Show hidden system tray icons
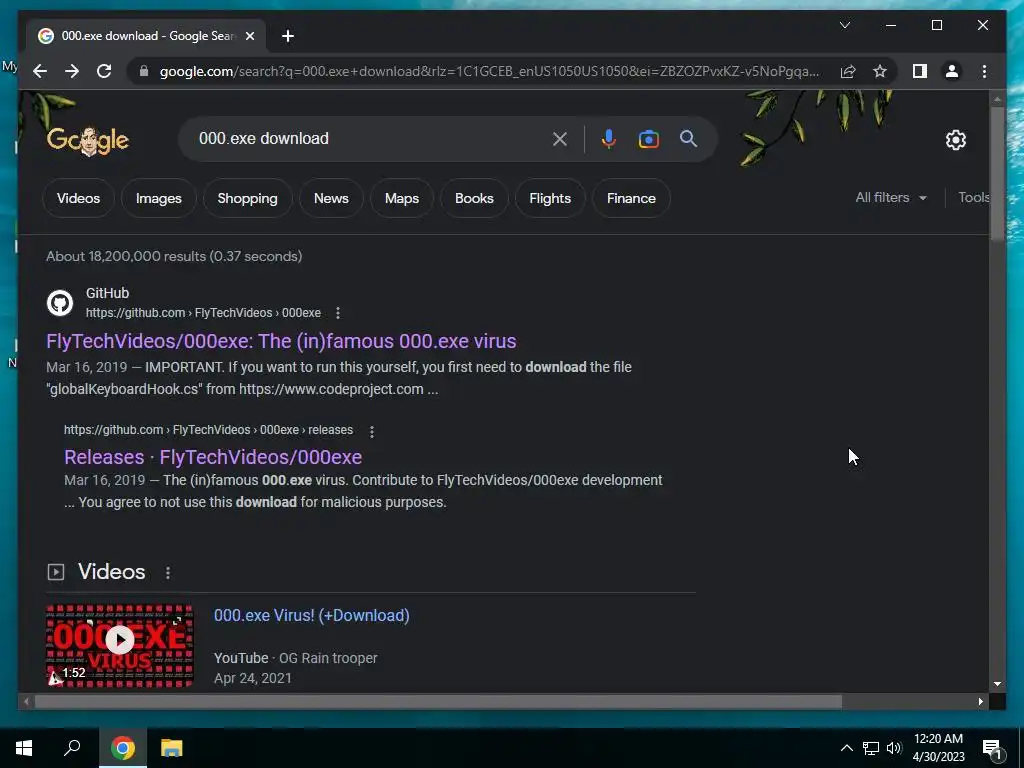Image resolution: width=1024 pixels, height=768 pixels. point(846,748)
